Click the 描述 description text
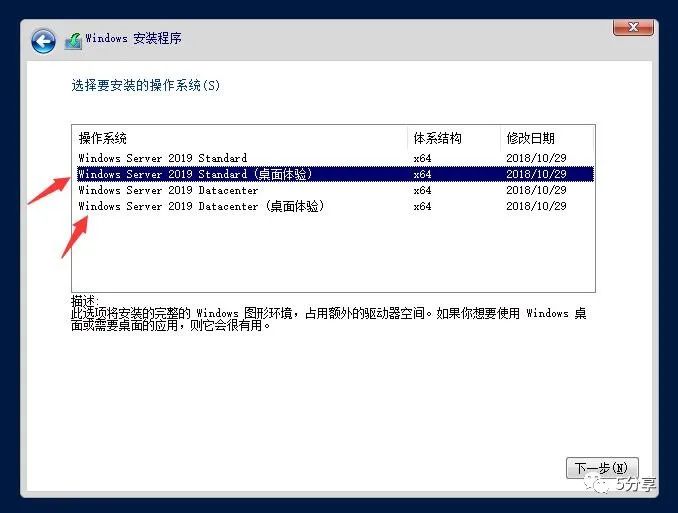The height and width of the screenshot is (513, 678). click(x=329, y=313)
